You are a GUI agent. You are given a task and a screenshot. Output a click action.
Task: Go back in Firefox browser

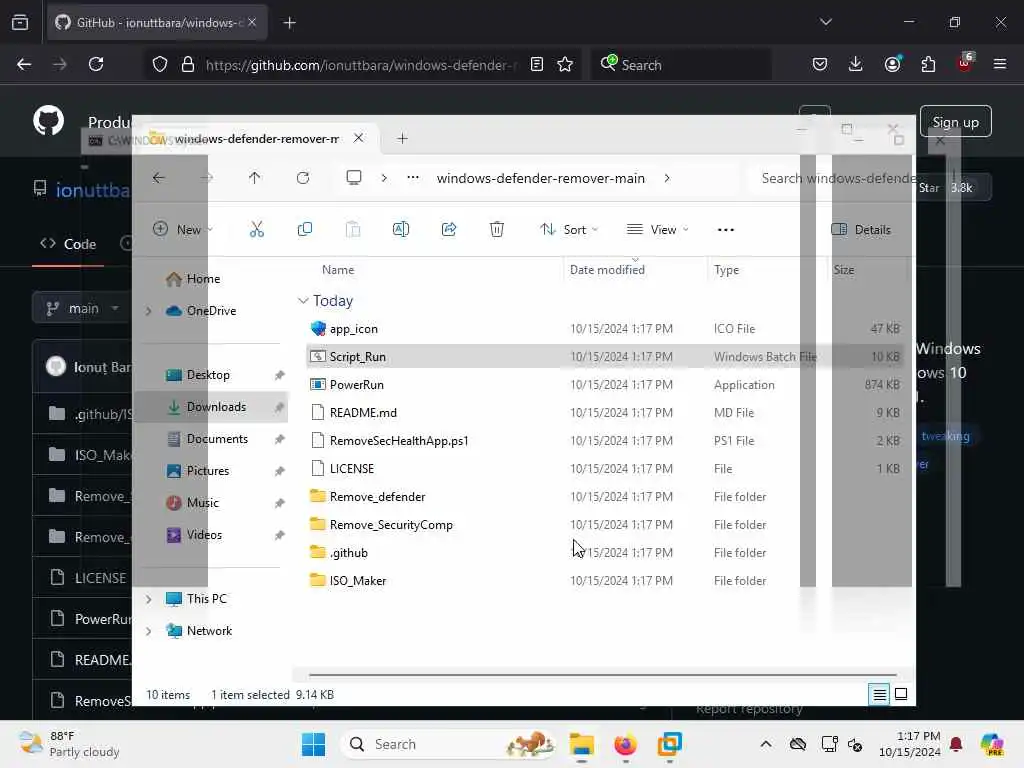pyautogui.click(x=24, y=64)
